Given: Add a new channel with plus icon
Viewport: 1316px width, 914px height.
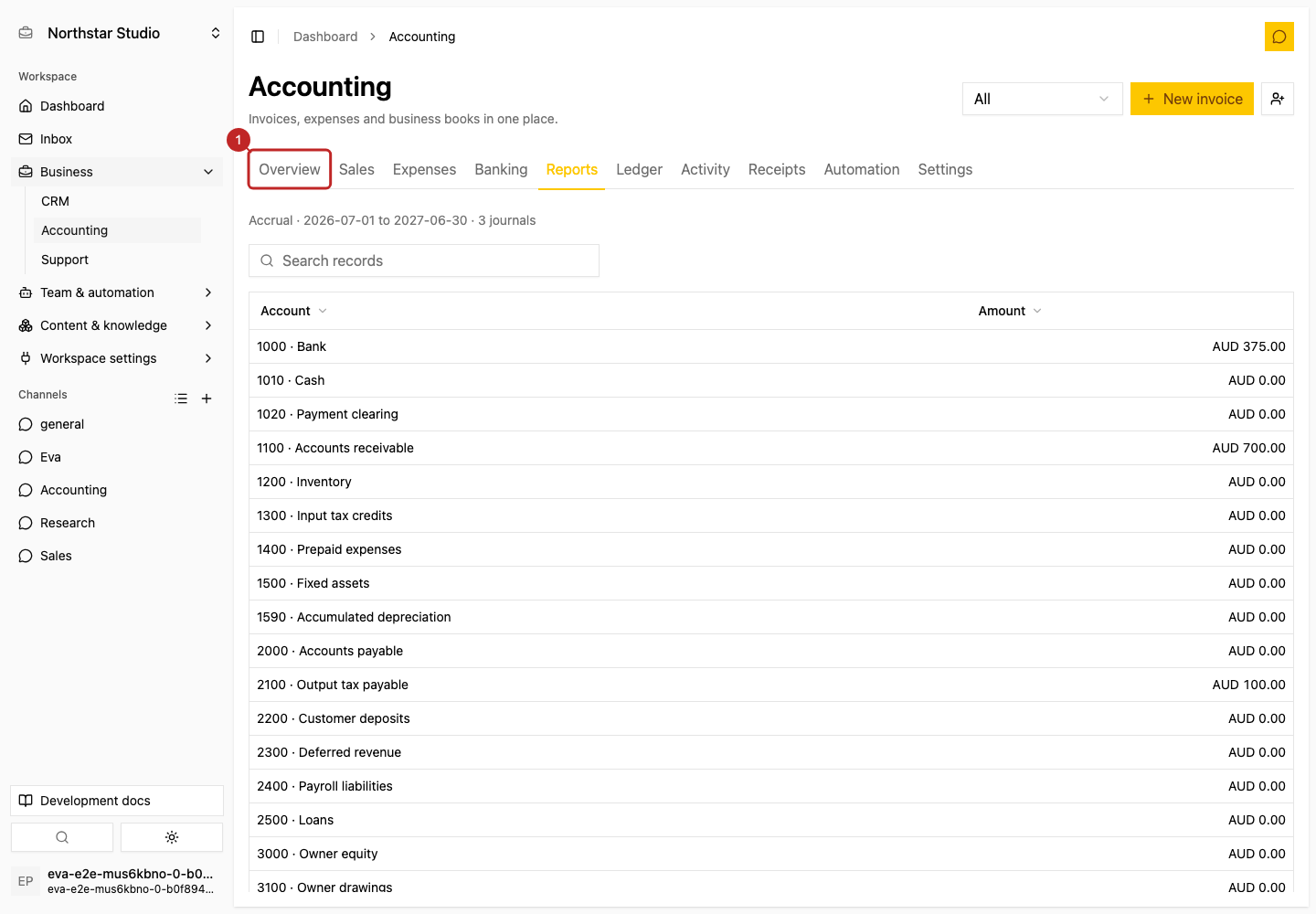Looking at the screenshot, I should tap(207, 399).
